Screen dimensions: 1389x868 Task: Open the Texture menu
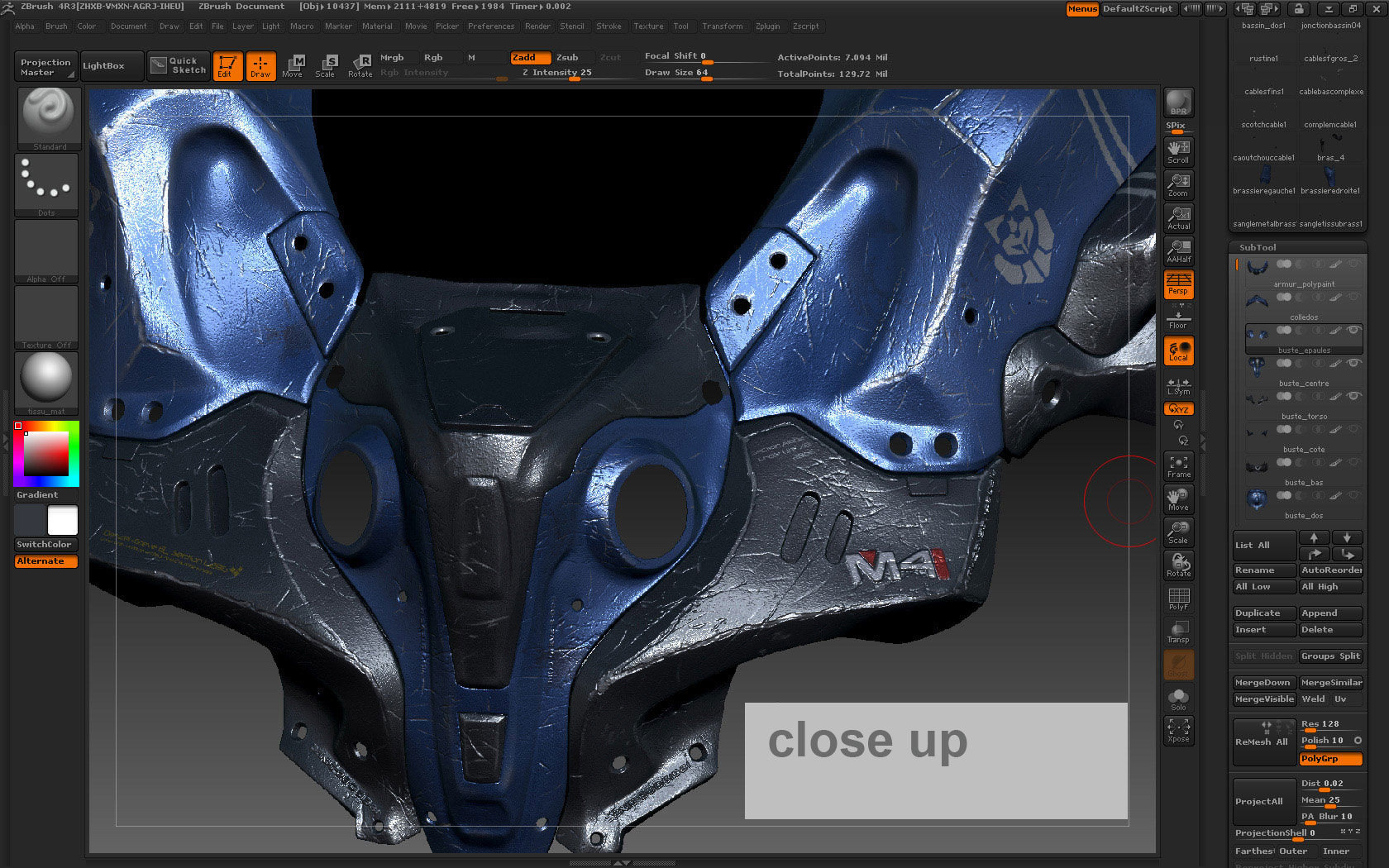(x=648, y=26)
